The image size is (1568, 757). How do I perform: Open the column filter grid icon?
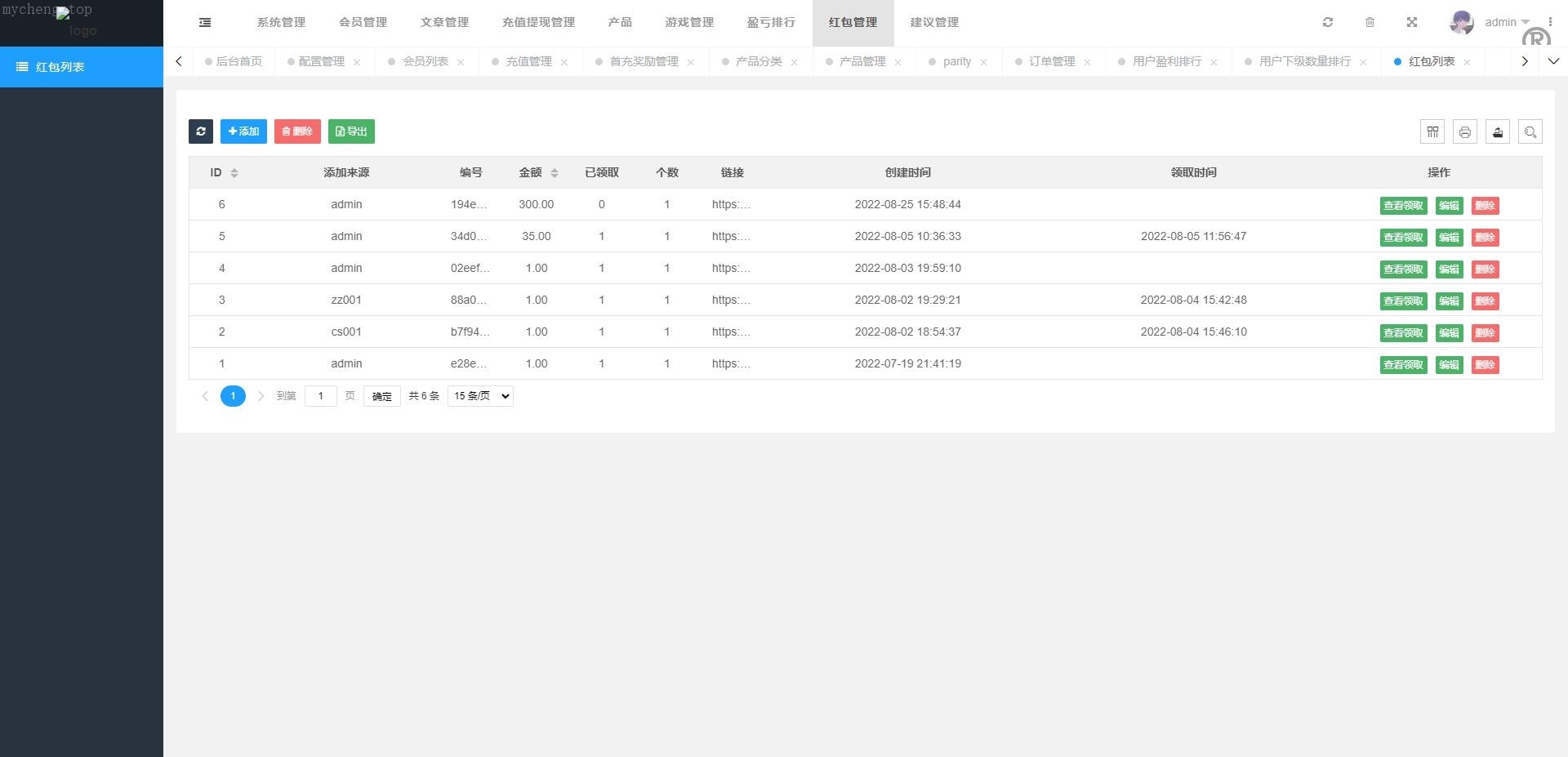1432,131
